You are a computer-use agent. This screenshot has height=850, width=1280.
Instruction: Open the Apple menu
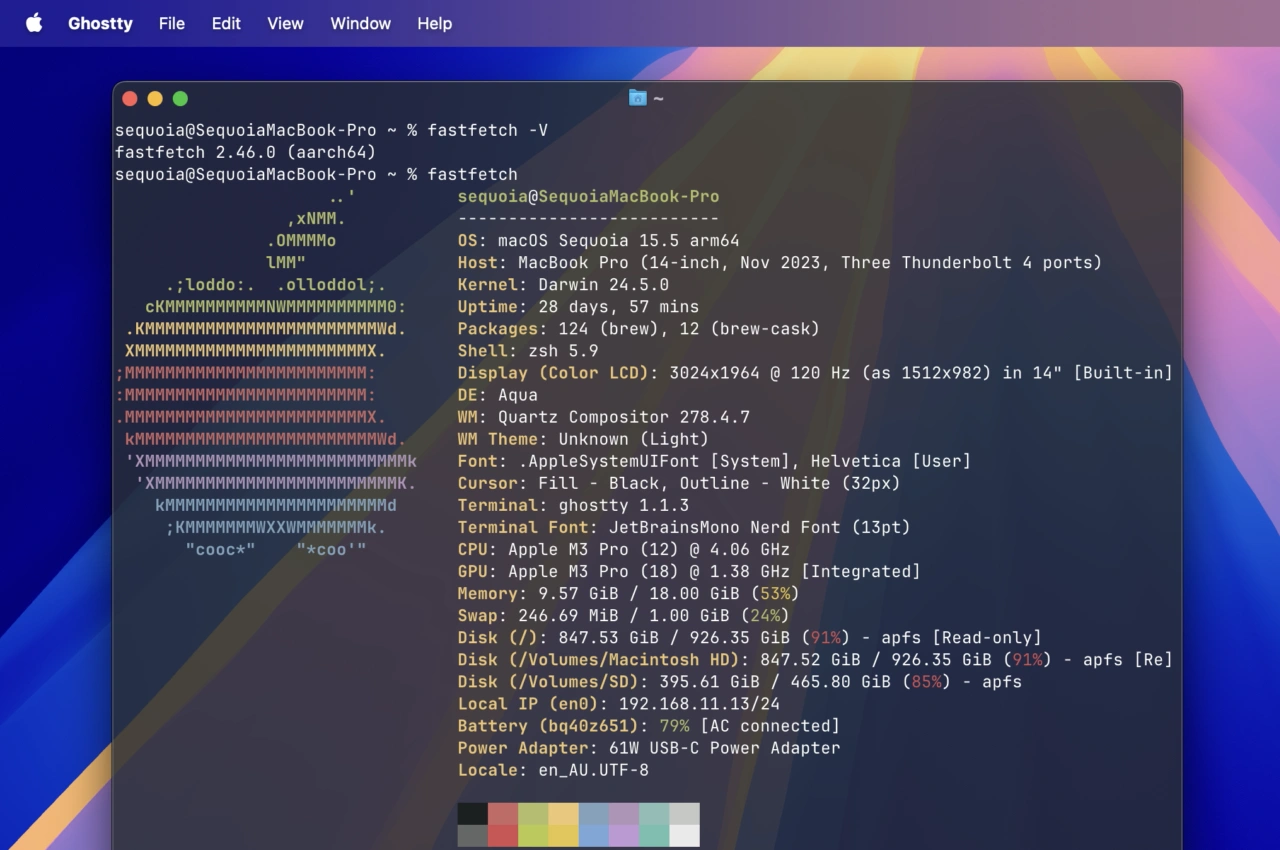click(x=34, y=23)
